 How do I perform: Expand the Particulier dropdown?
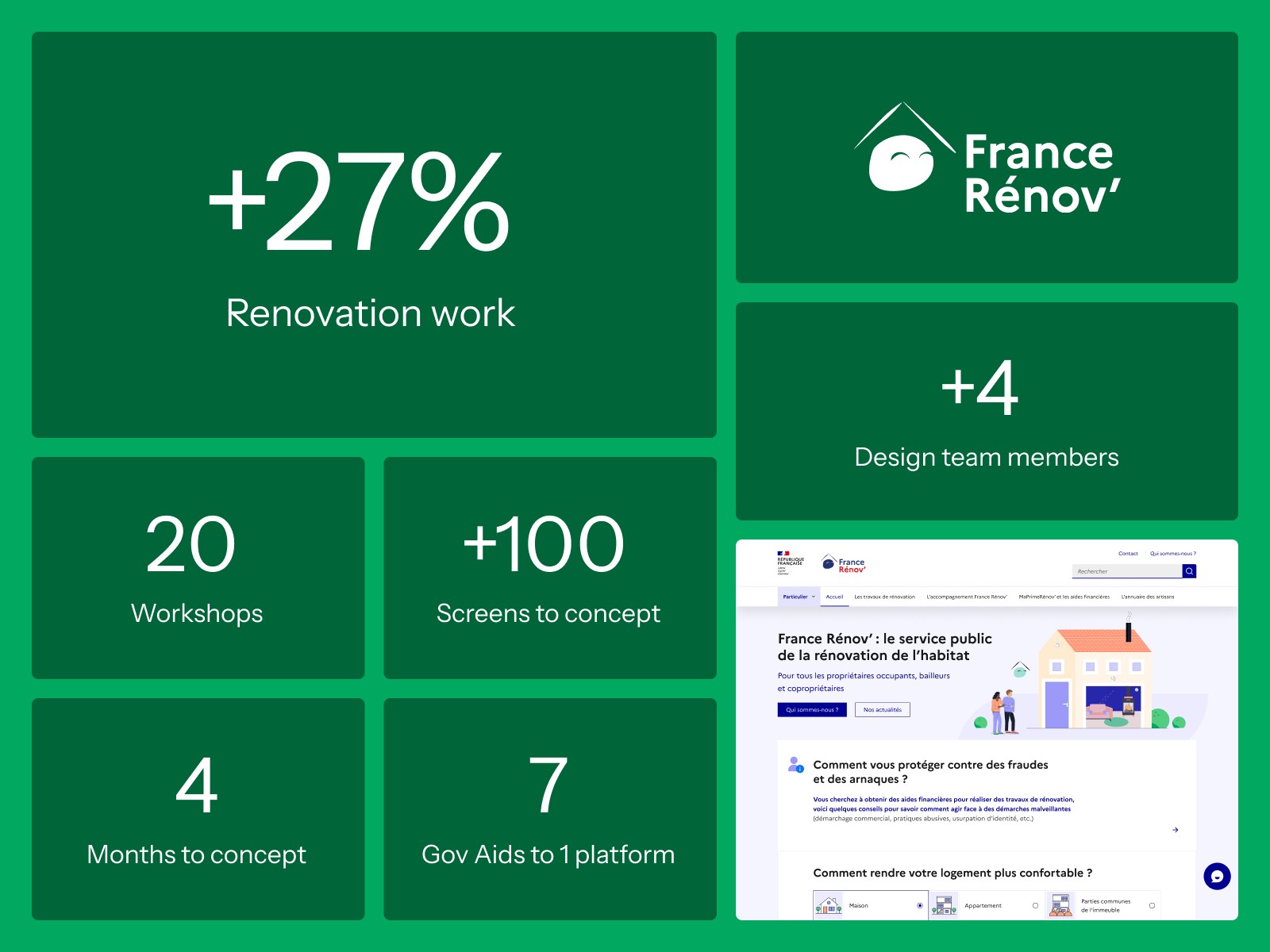(799, 597)
